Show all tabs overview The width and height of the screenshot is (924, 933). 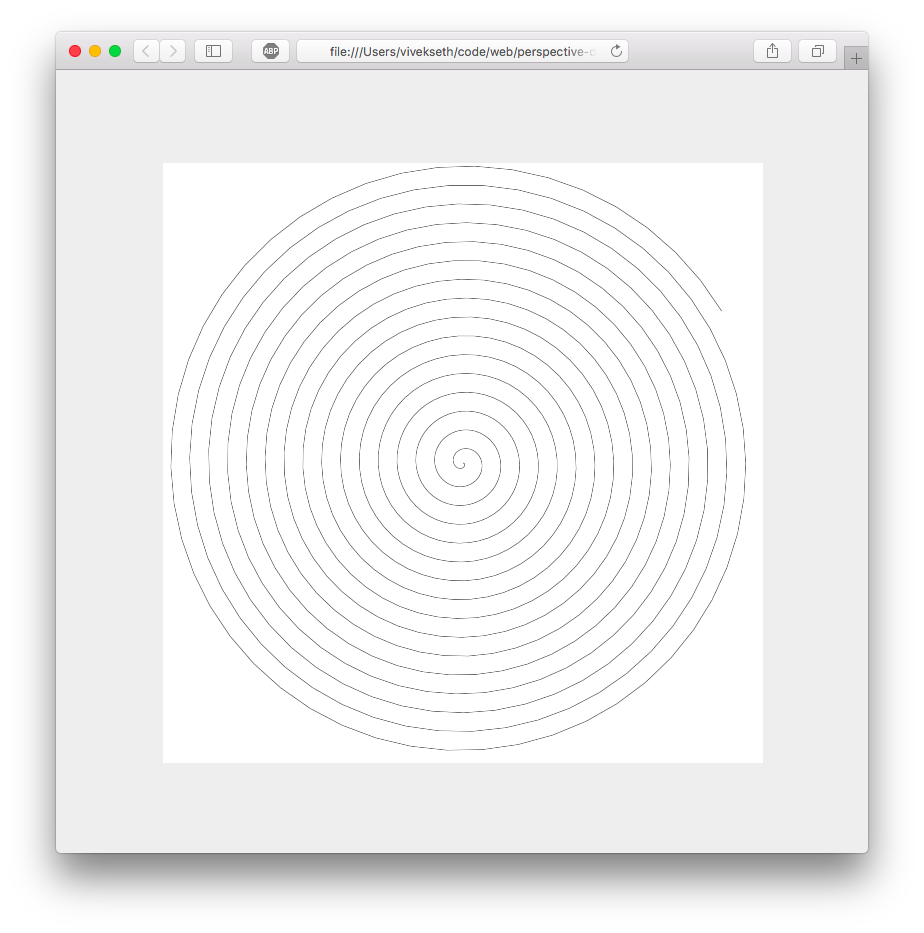(x=817, y=51)
